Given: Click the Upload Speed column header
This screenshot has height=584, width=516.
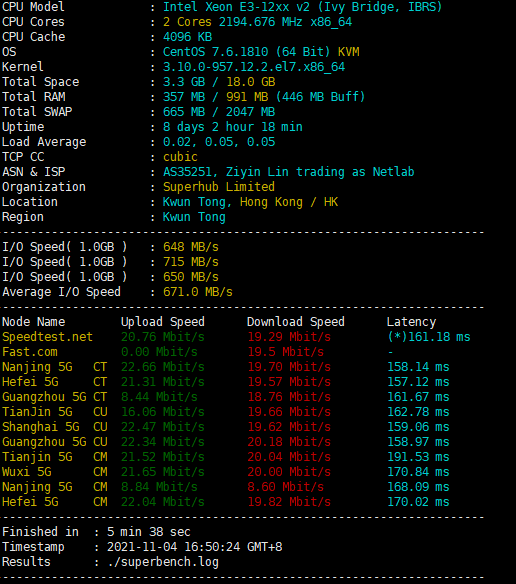Looking at the screenshot, I should coord(163,322).
